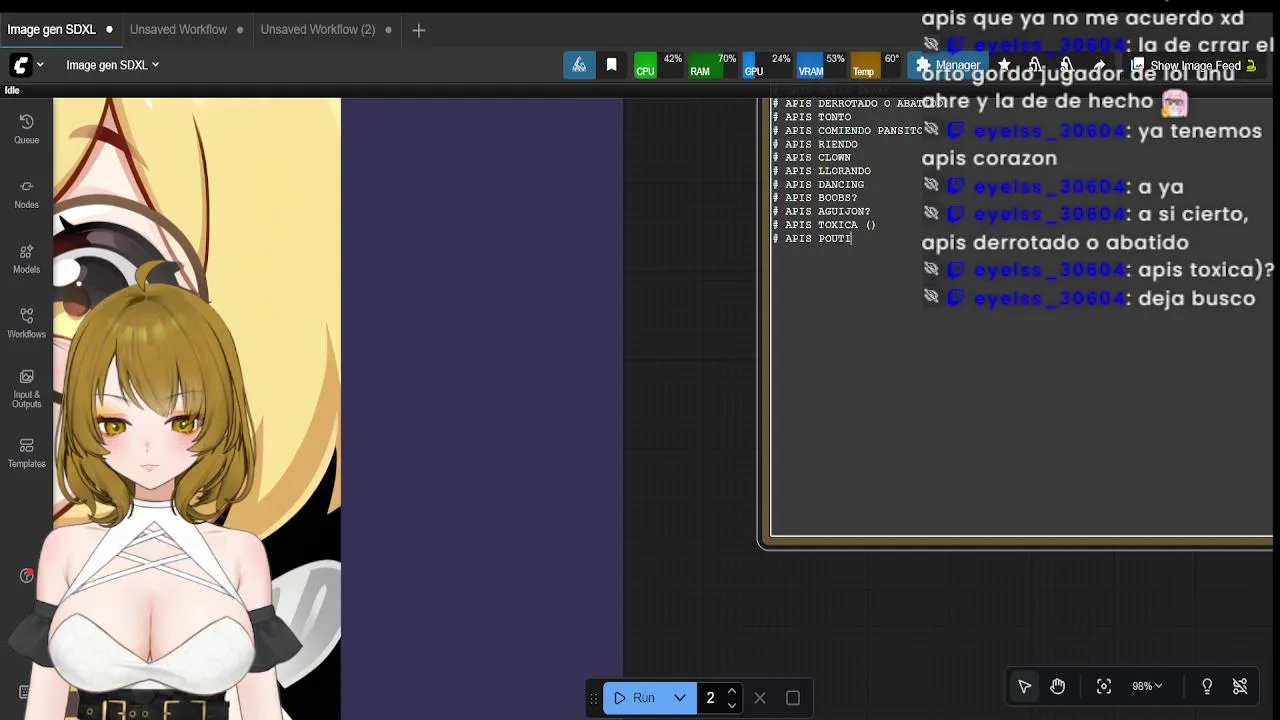Click the Fit view icon
This screenshot has width=1280, height=720.
[1104, 686]
